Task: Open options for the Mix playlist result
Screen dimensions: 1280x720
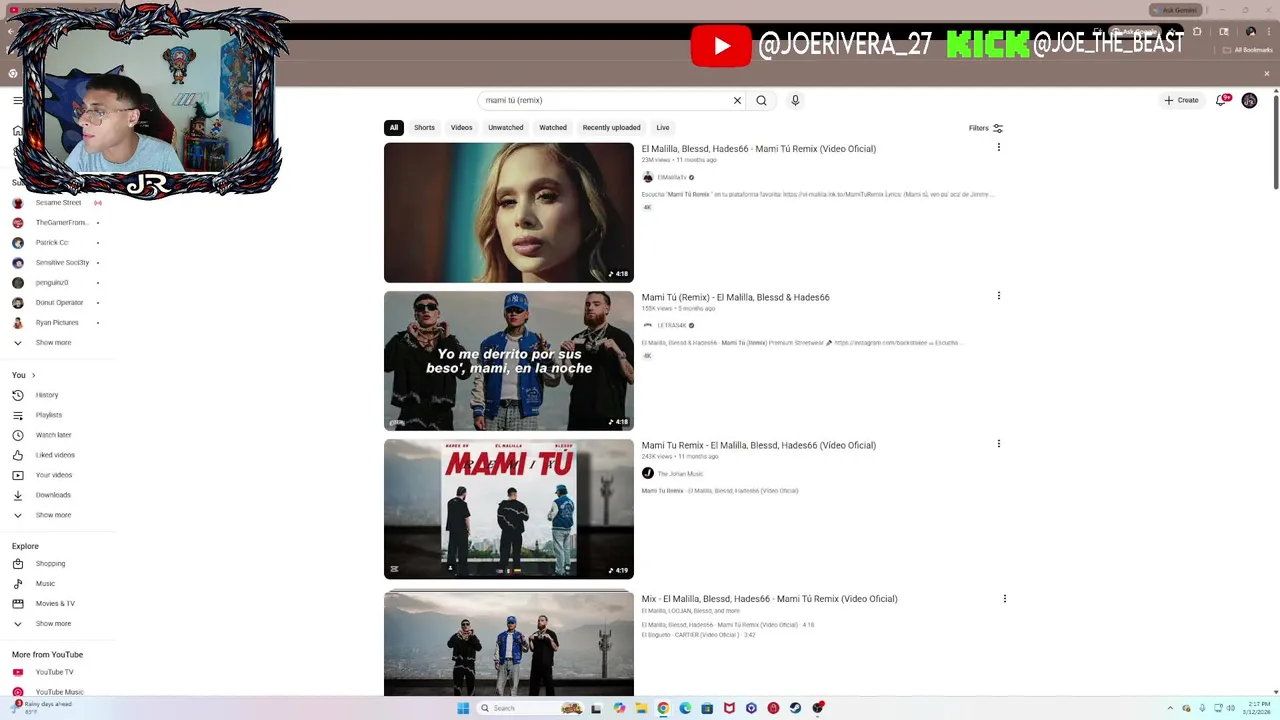Action: pyautogui.click(x=1004, y=598)
